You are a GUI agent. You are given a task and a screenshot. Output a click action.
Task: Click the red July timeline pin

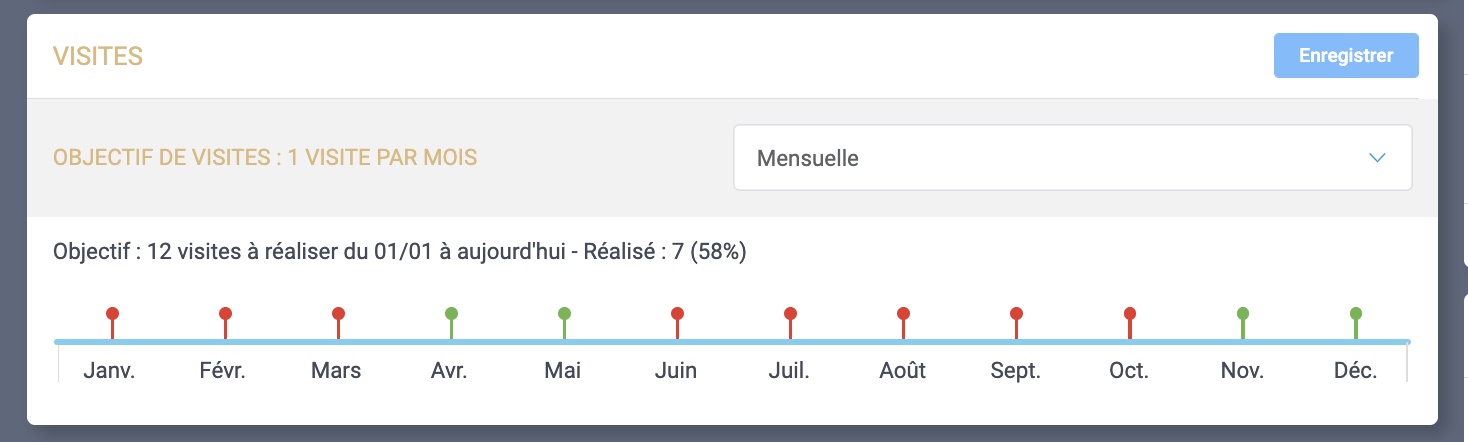point(791,314)
